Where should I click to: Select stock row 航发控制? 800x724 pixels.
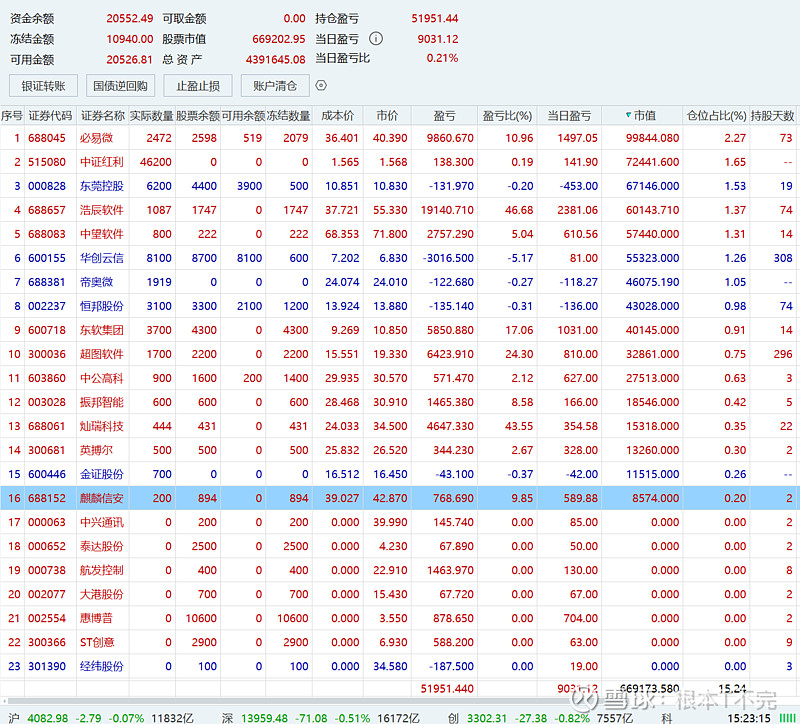coord(398,570)
